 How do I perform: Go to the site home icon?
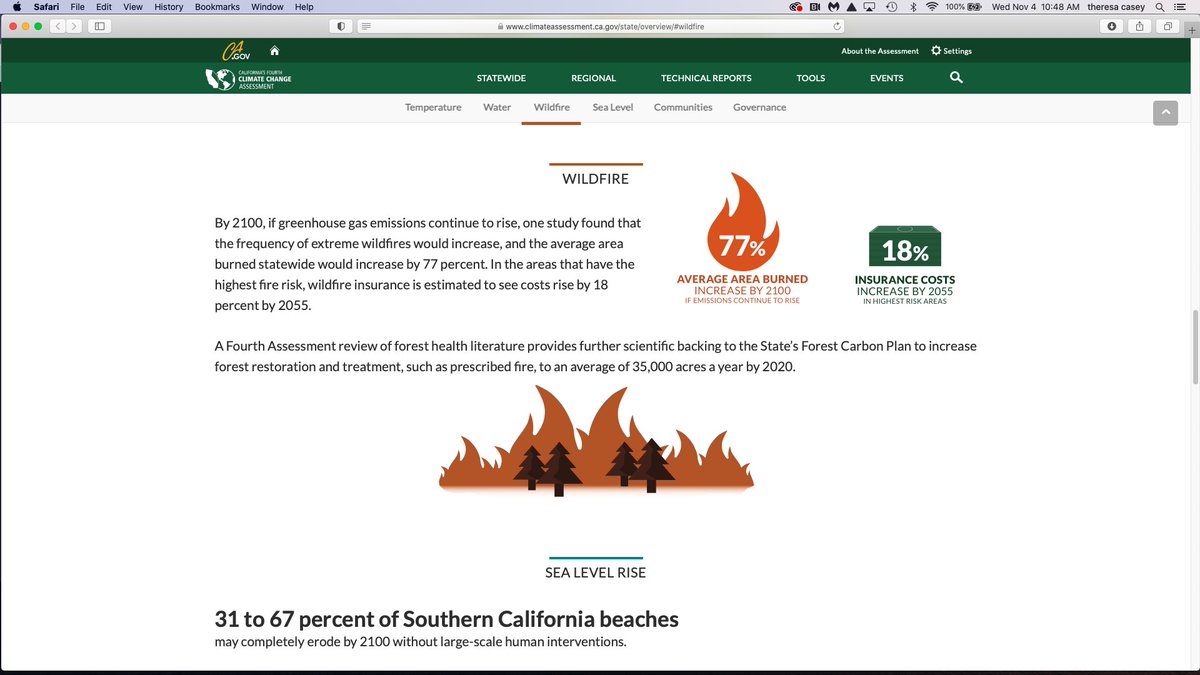coord(274,50)
